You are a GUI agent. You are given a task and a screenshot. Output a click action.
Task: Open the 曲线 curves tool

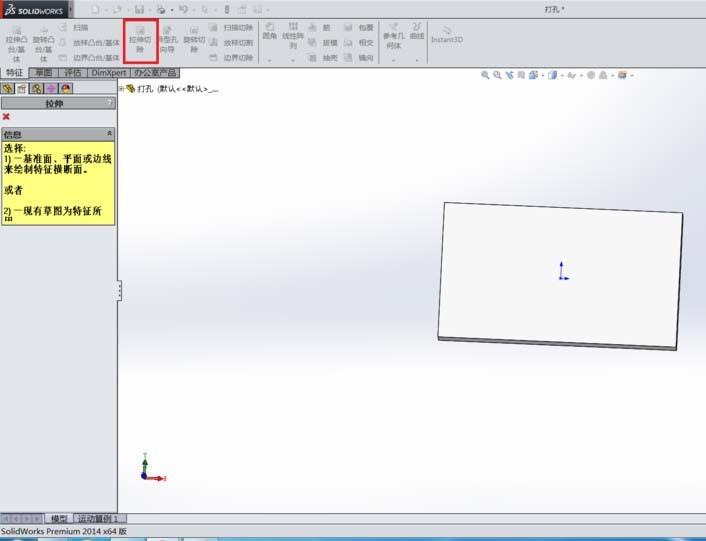(x=417, y=32)
